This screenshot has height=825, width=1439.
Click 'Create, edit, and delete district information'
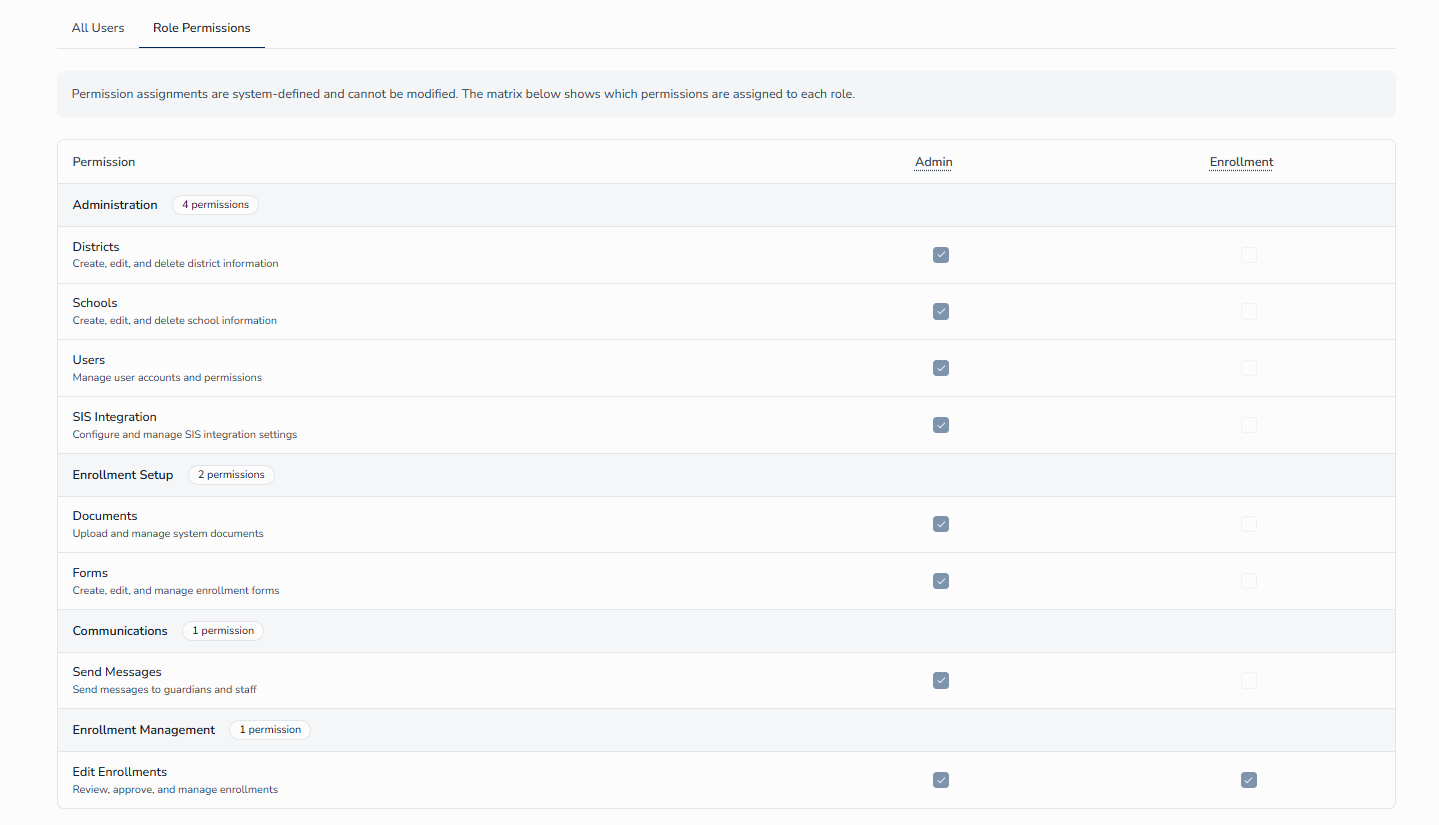pyautogui.click(x=176, y=264)
